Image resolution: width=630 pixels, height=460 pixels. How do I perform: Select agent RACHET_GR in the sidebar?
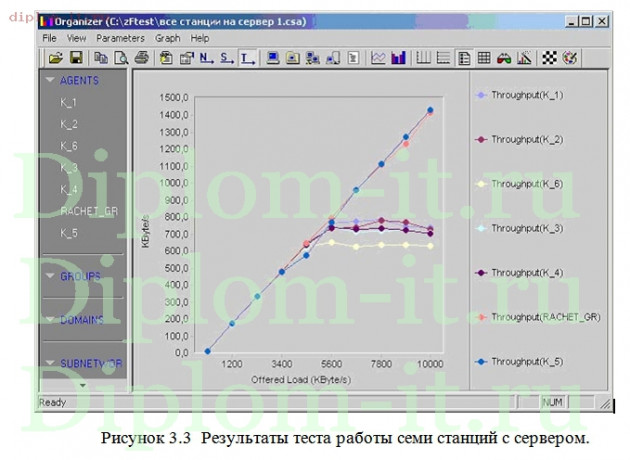(x=88, y=211)
